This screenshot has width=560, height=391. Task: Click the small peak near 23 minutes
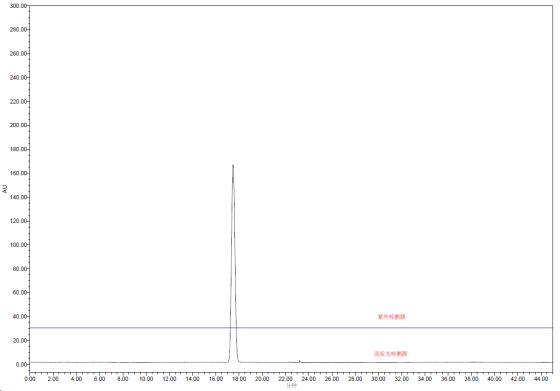pyautogui.click(x=299, y=361)
